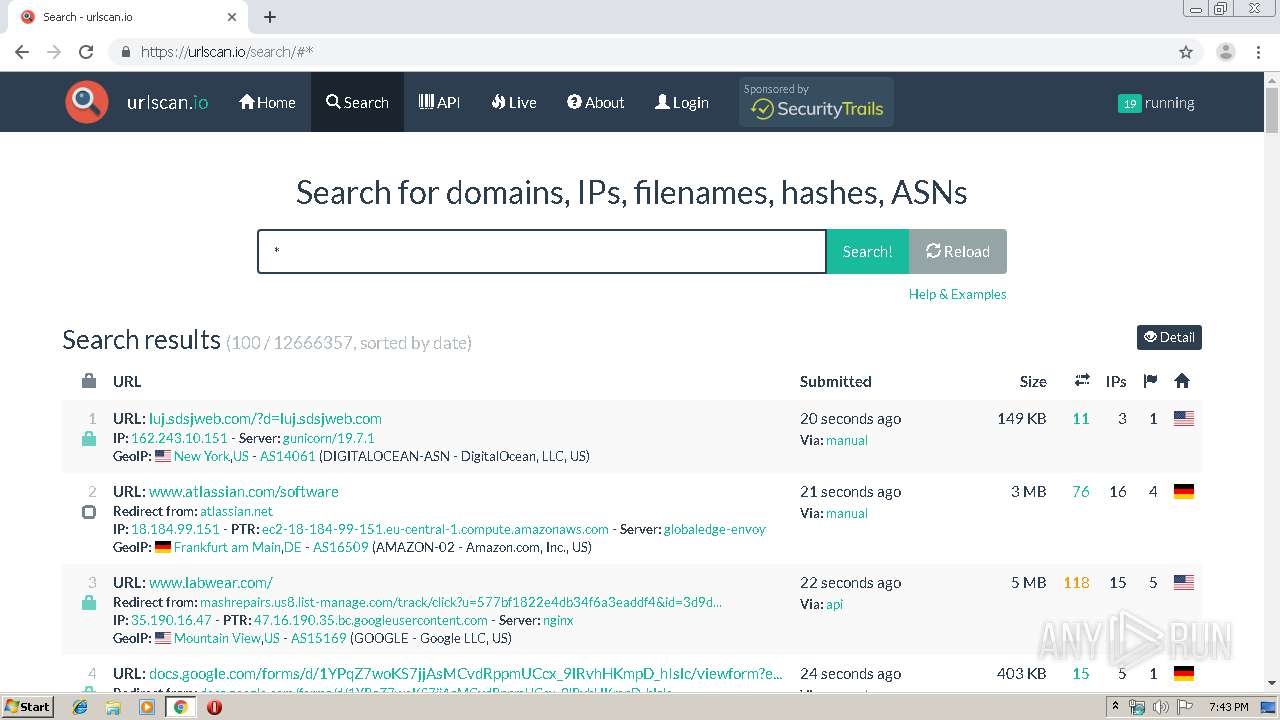Click the unlocked icon in the atlassian row
1280x720 pixels.
89,511
